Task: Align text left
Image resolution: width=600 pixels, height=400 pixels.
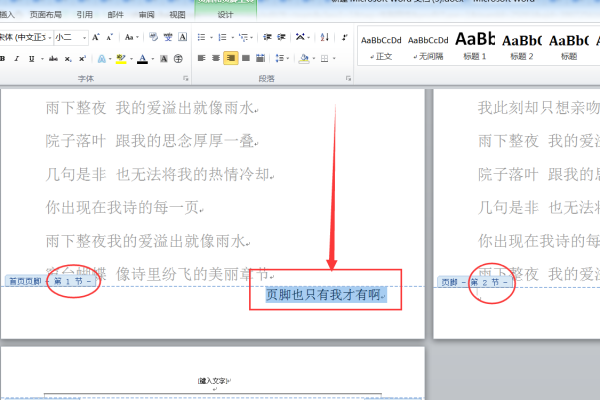Action: (201, 58)
